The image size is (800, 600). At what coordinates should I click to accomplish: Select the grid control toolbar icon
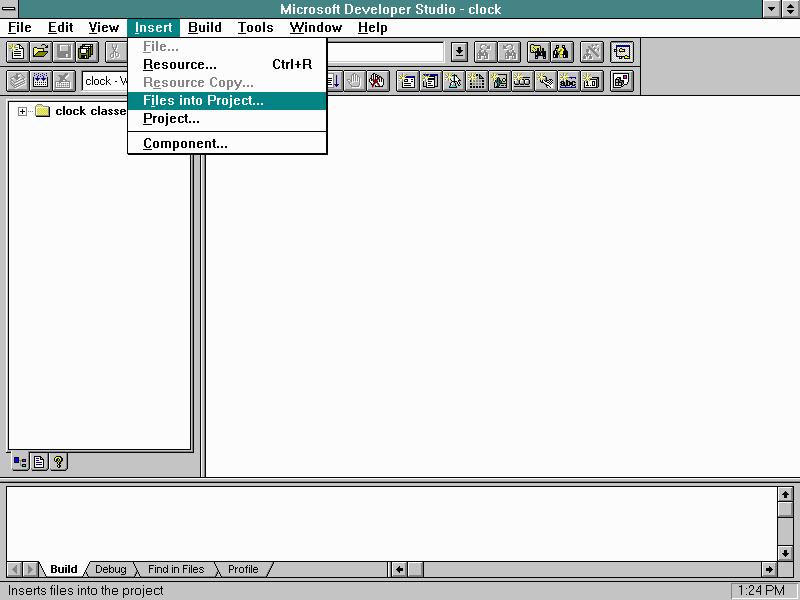[x=477, y=81]
